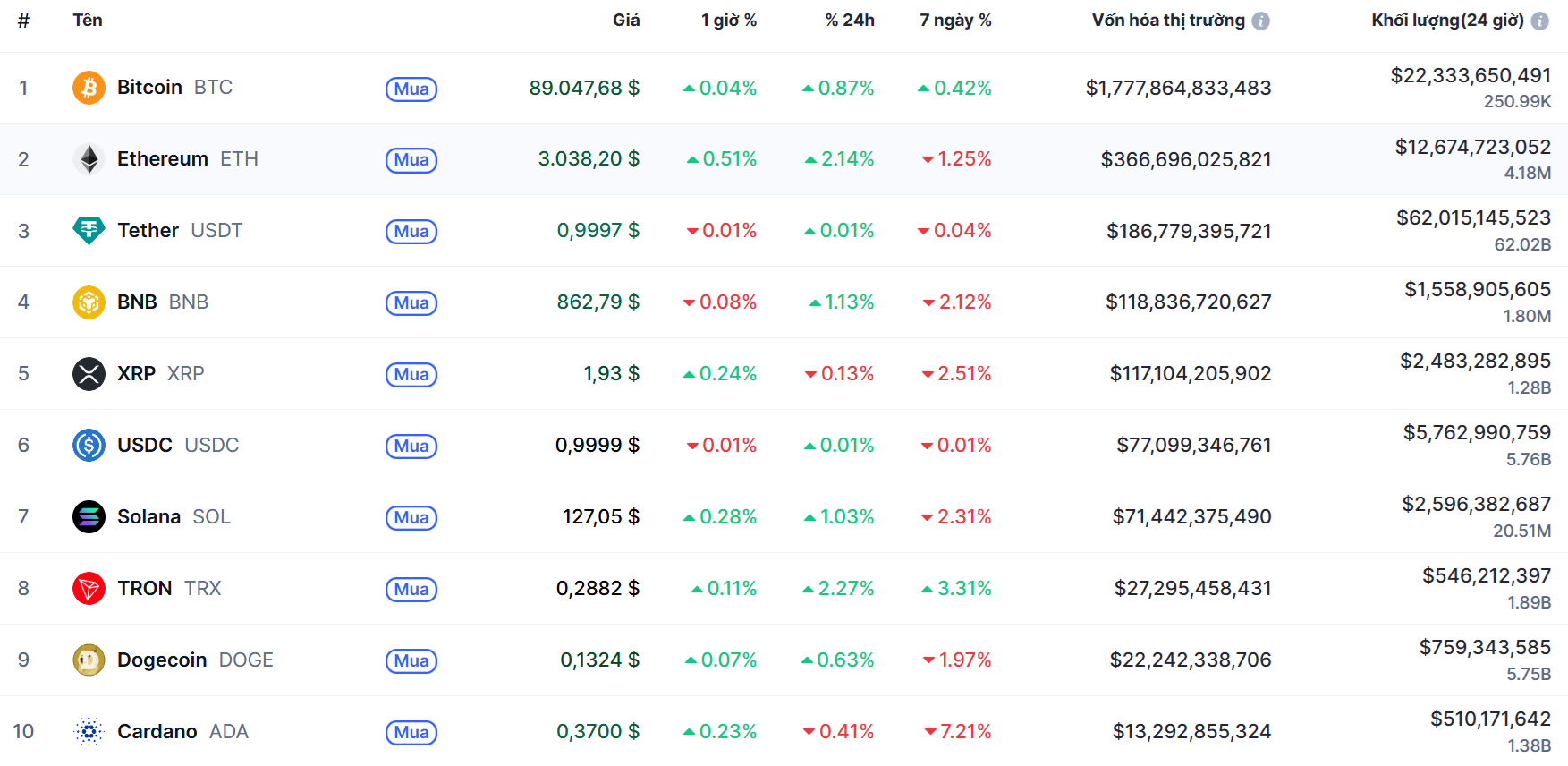The image size is (1568, 766).
Task: Open the XRP name link
Action: pos(161,374)
